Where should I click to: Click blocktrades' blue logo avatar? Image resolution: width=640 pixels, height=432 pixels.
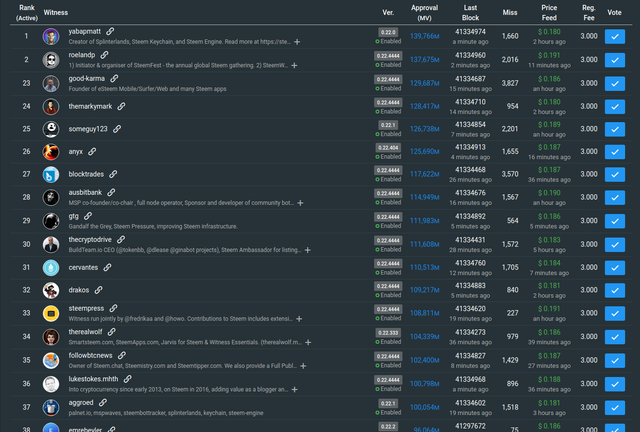tap(51, 175)
